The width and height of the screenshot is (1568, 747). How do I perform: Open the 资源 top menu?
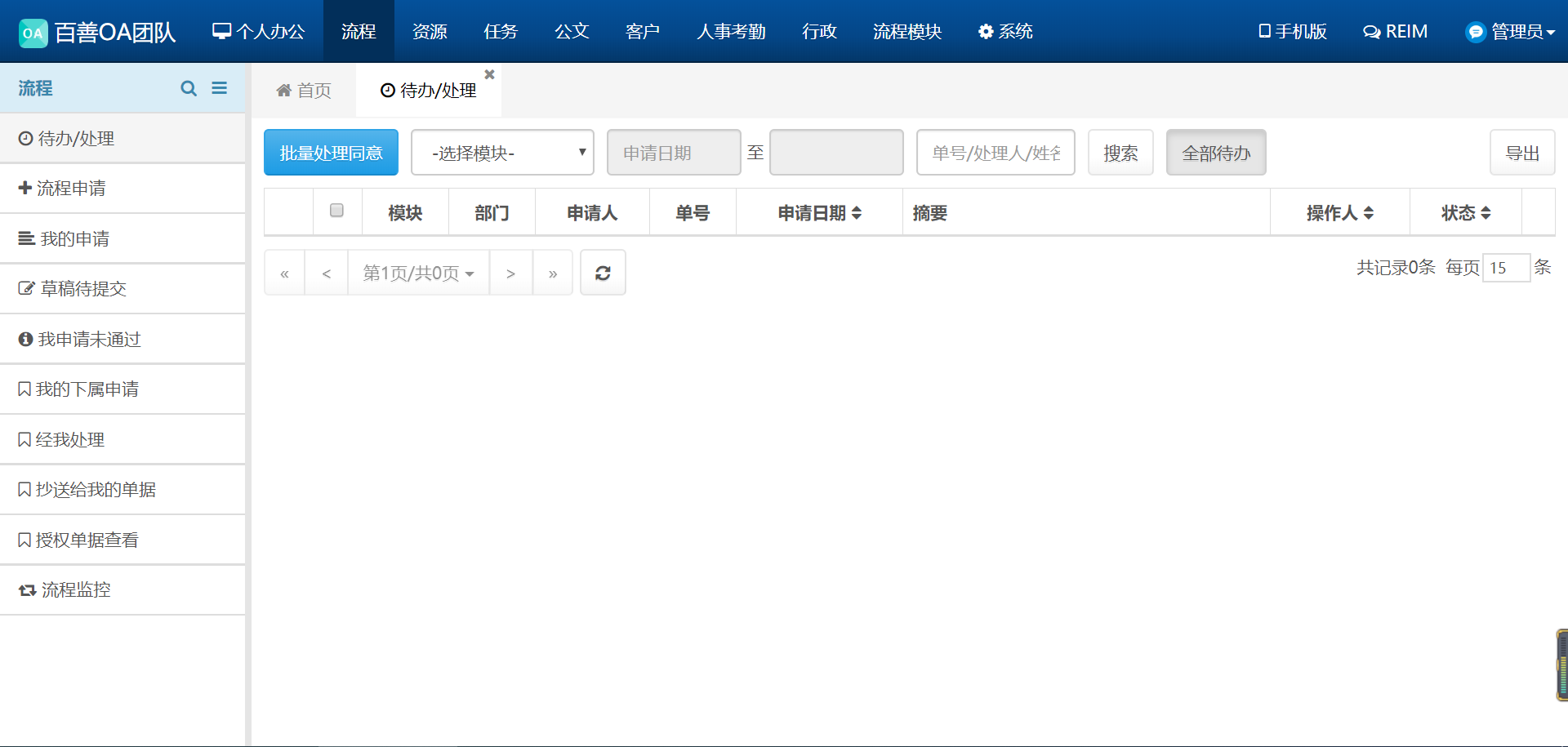430,32
